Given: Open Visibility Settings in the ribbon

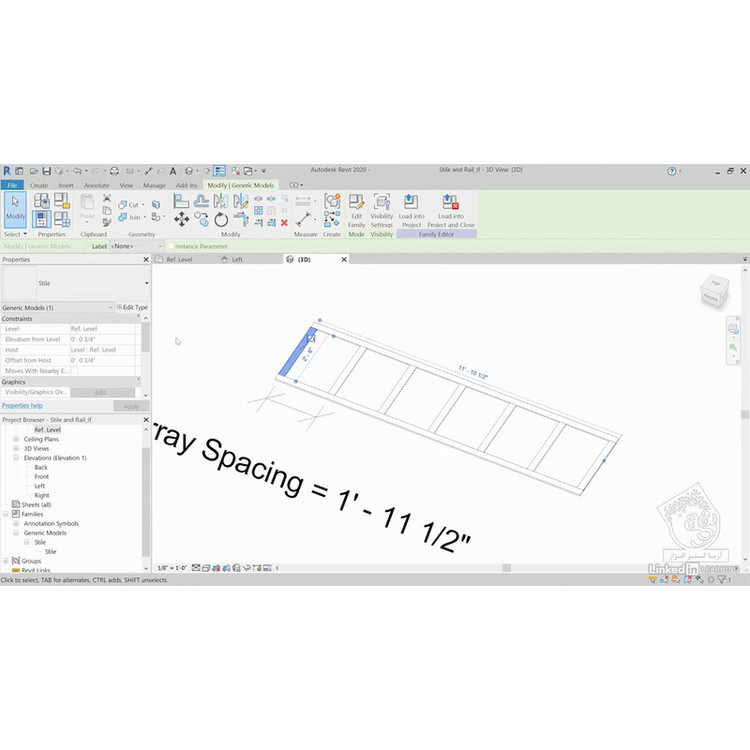Looking at the screenshot, I should point(382,207).
